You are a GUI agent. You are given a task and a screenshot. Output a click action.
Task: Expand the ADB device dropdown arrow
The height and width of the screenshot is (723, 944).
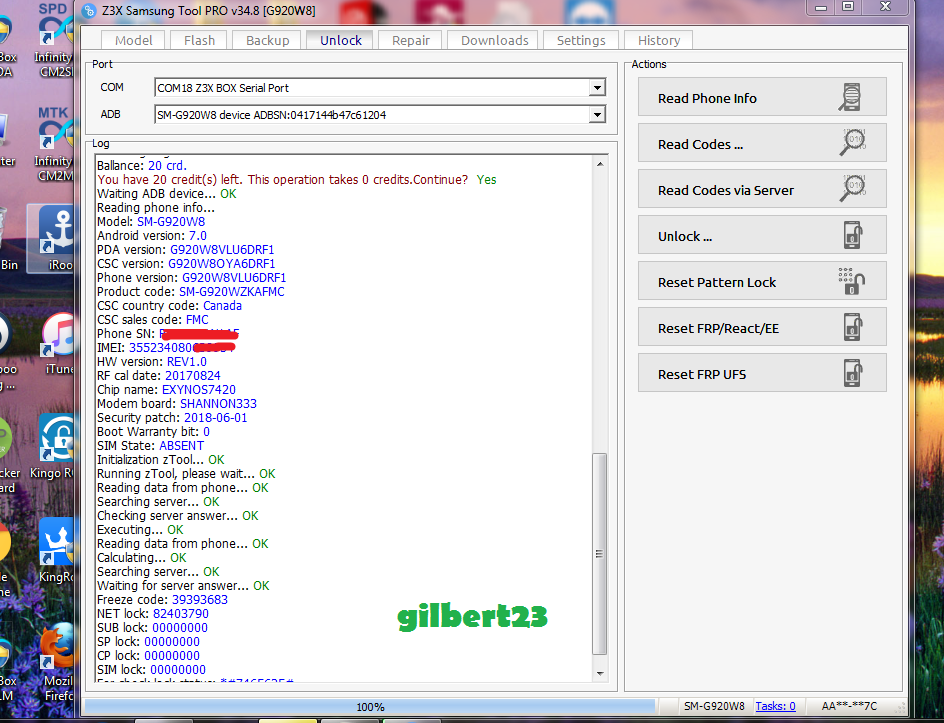pos(597,114)
